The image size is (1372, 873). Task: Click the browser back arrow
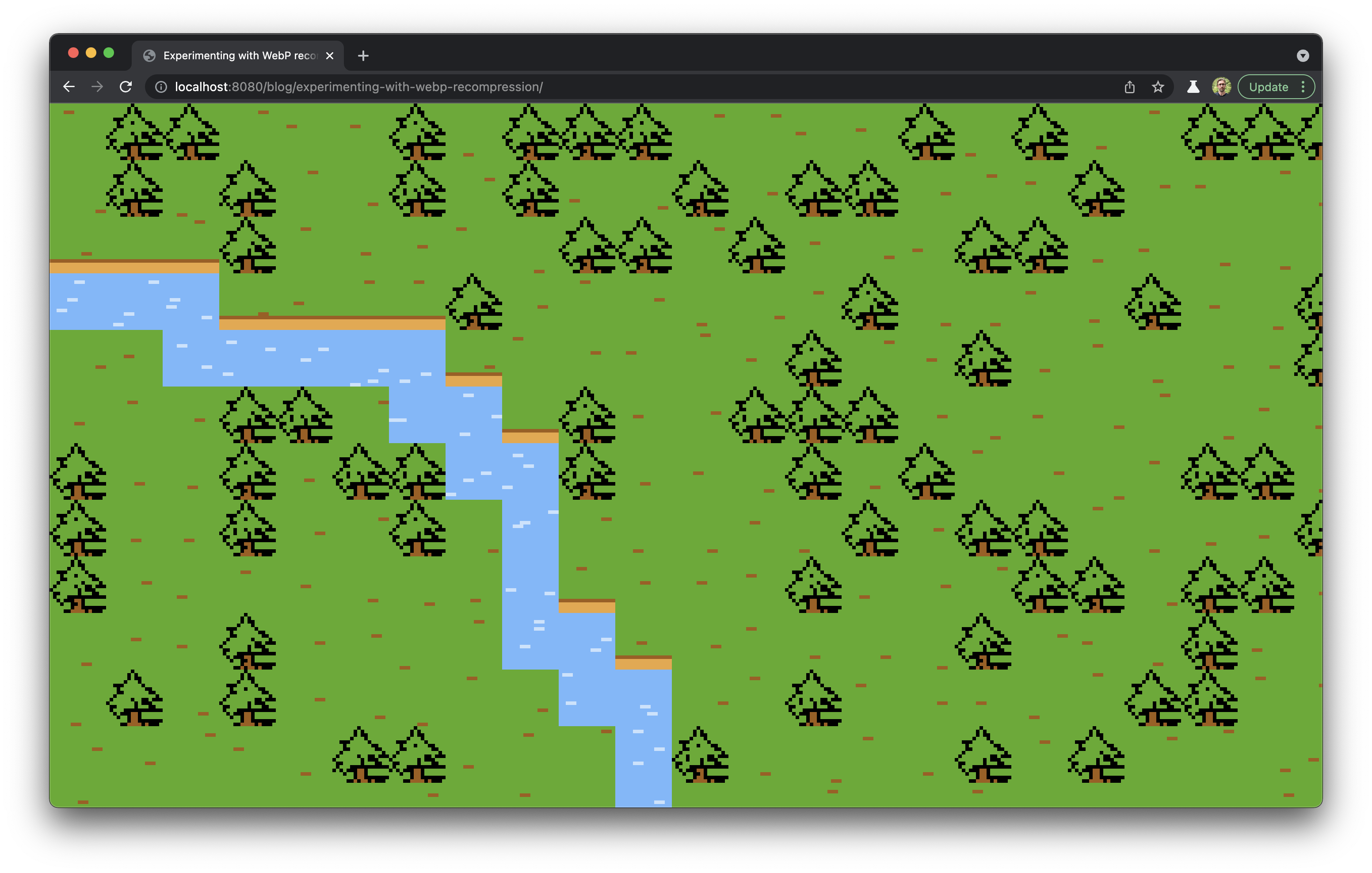click(69, 87)
